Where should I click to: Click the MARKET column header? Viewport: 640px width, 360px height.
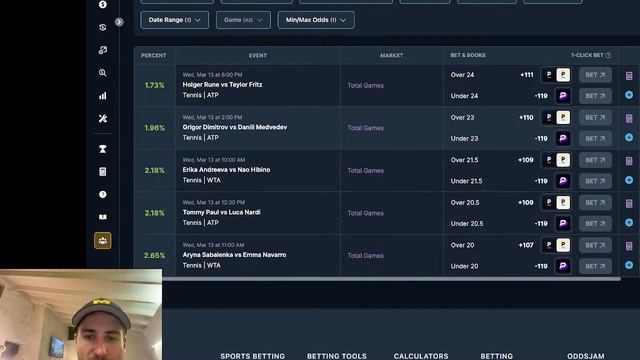[391, 56]
